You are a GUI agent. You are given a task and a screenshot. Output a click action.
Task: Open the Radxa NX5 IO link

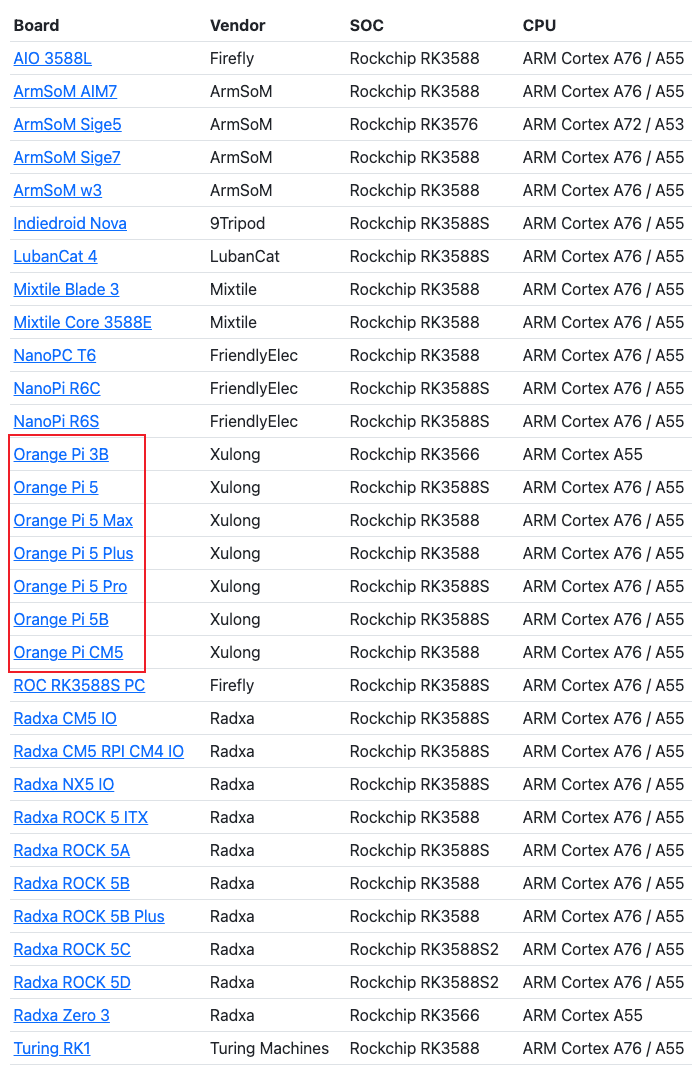[64, 785]
